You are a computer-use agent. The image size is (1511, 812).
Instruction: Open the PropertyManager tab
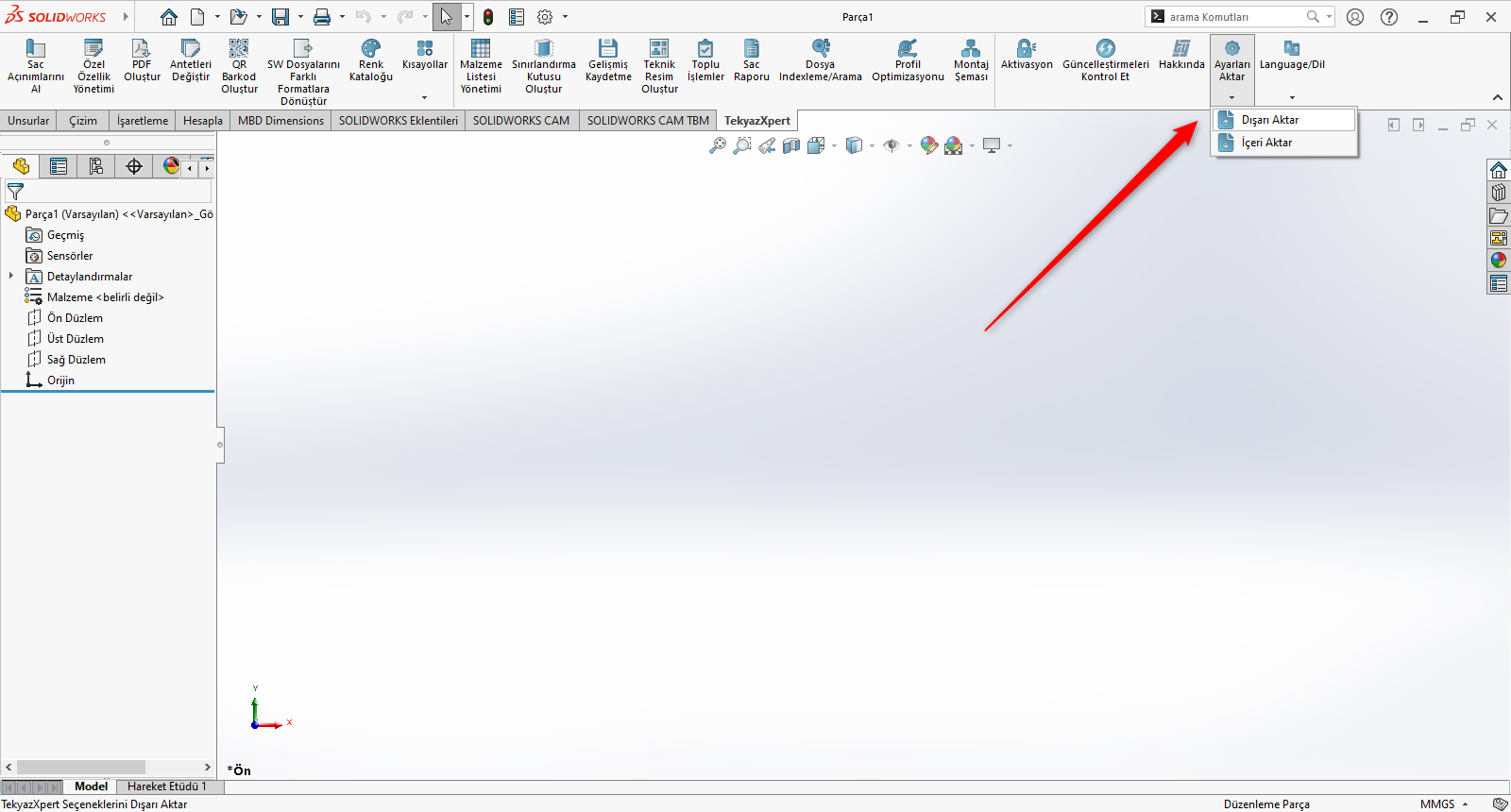coord(59,167)
